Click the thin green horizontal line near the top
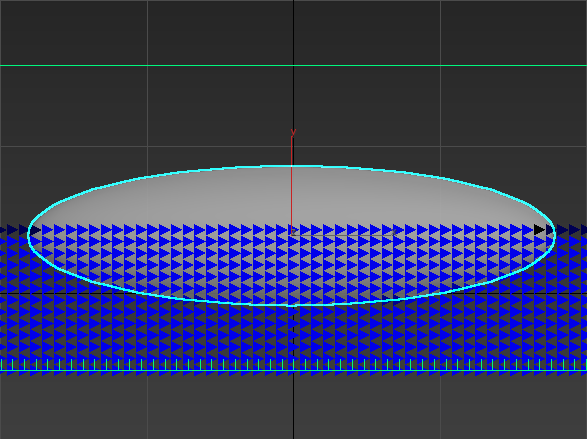The height and width of the screenshot is (439, 587). coord(294,65)
